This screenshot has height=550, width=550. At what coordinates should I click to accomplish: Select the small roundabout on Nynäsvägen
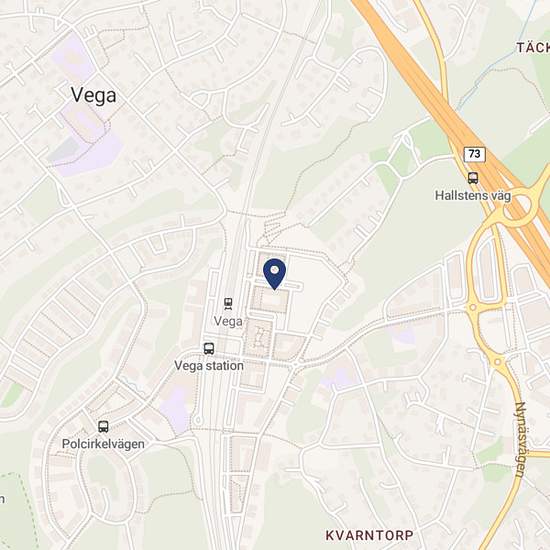[x=497, y=362]
